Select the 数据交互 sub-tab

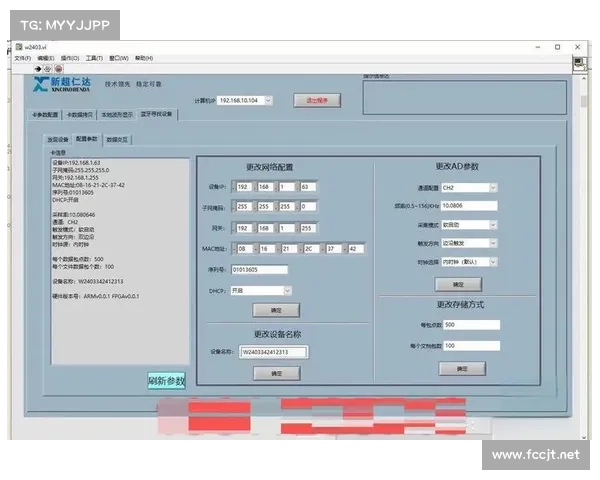pos(117,139)
